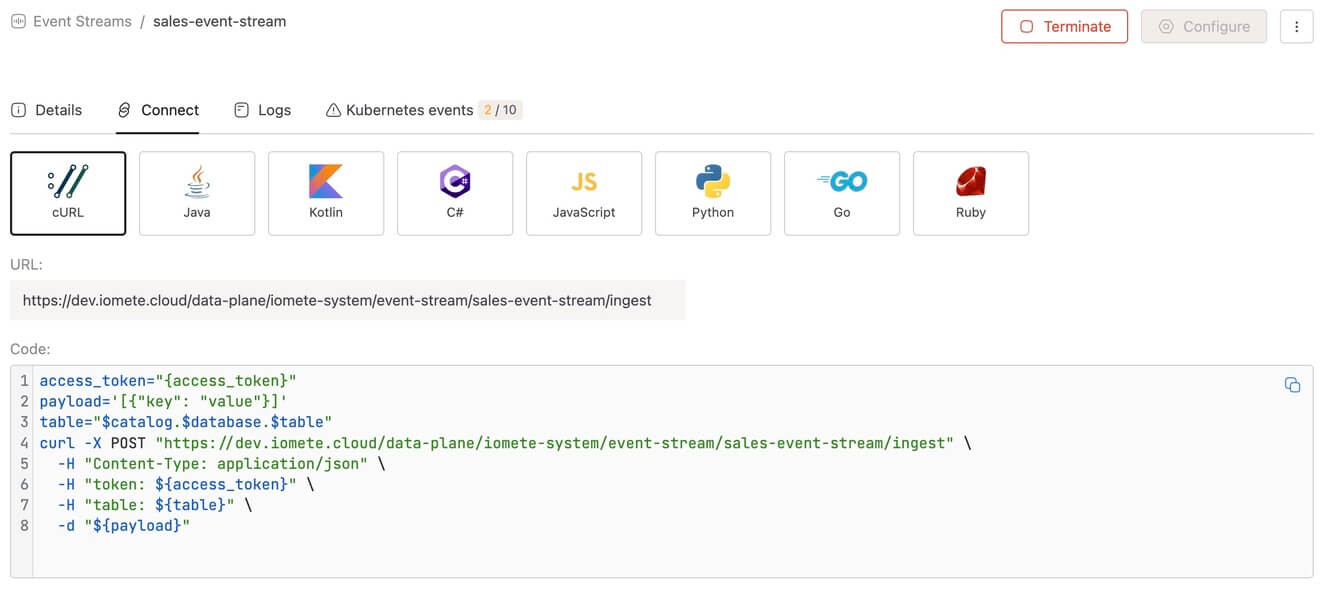This screenshot has width=1328, height=591.
Task: Terminate the event stream
Action: (1064, 26)
